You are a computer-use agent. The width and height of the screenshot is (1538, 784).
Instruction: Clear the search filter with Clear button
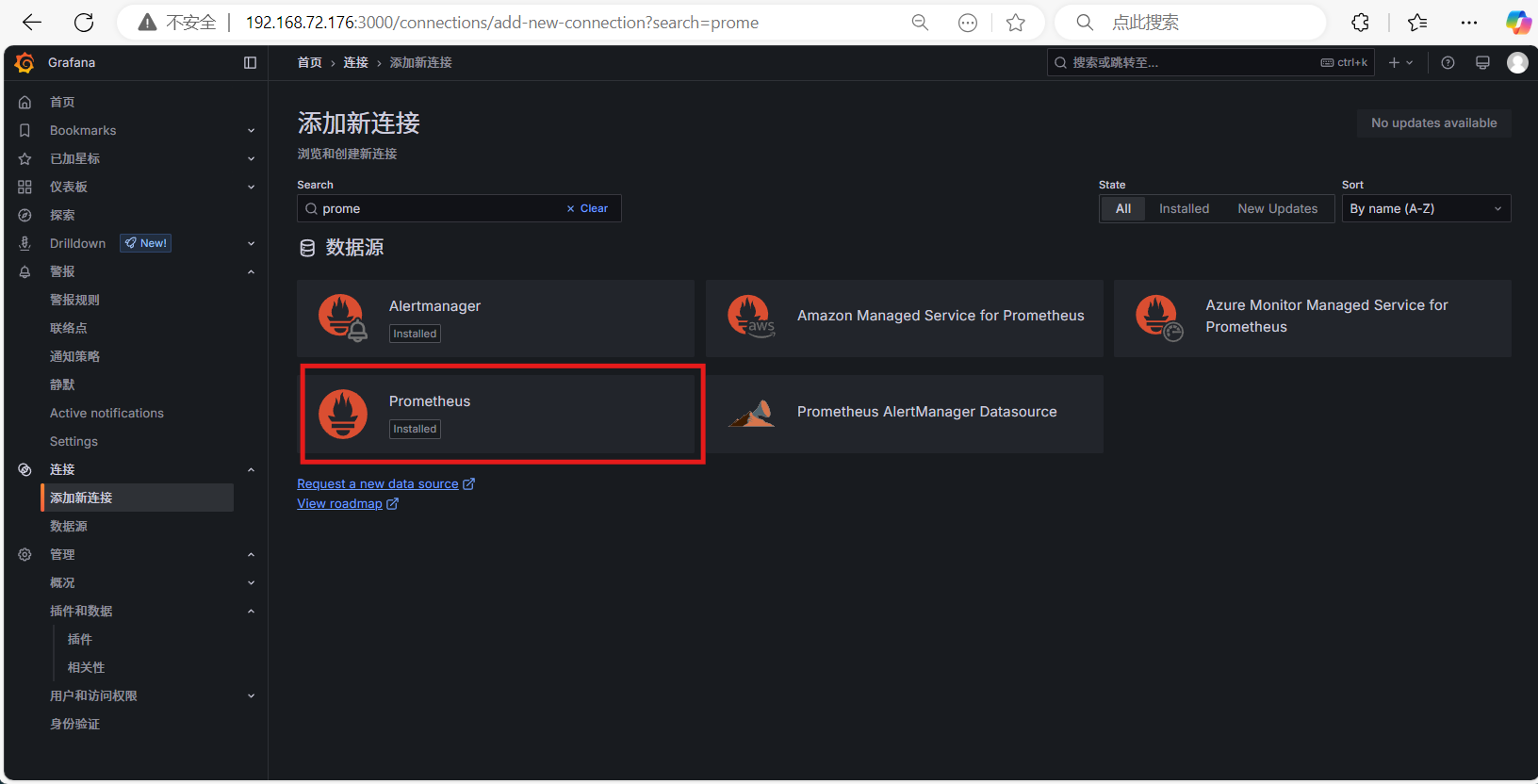[587, 208]
